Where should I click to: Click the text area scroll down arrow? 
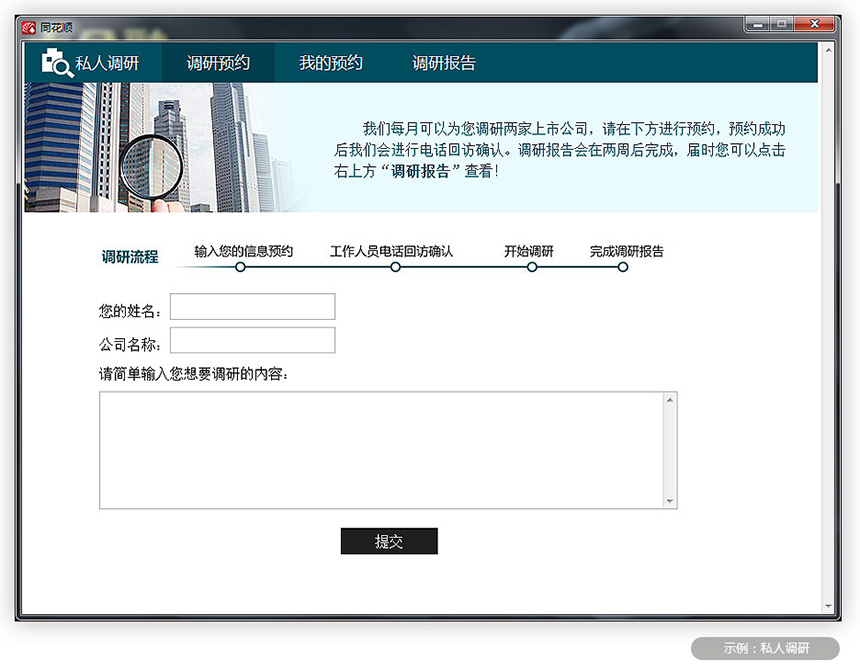click(670, 500)
